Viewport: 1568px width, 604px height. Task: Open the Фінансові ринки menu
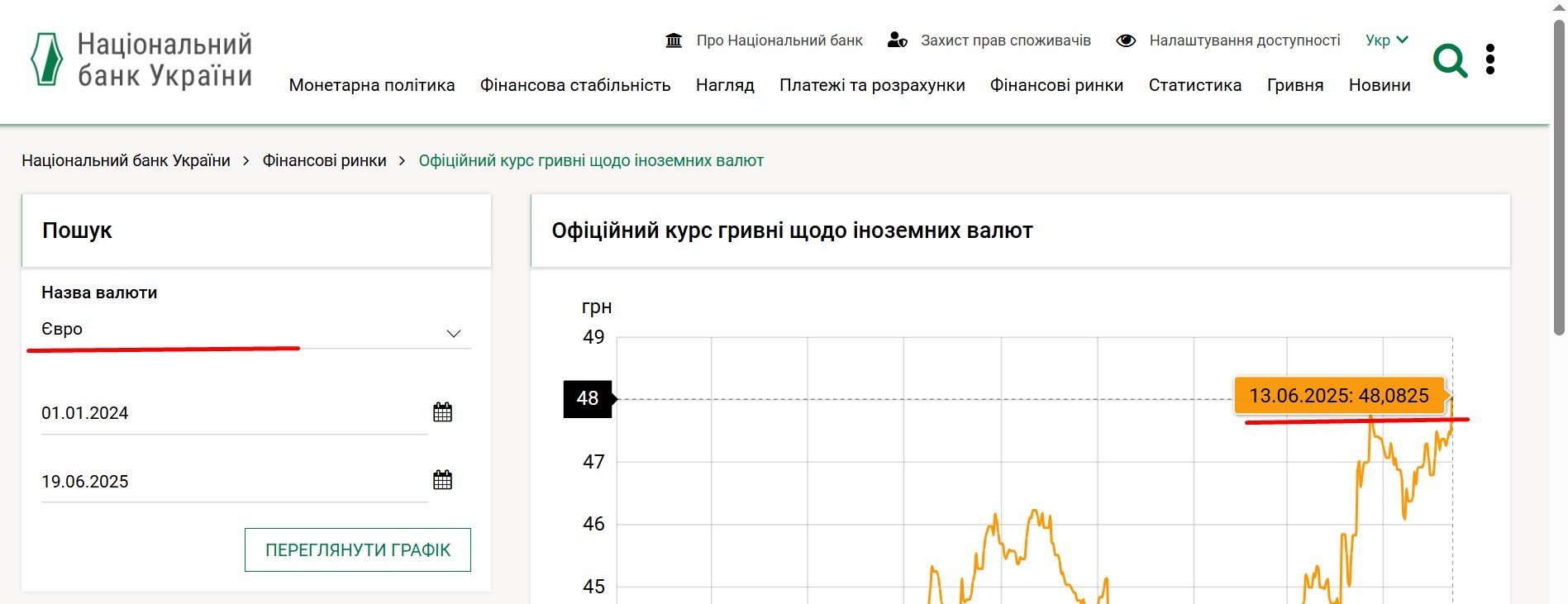coord(1056,85)
